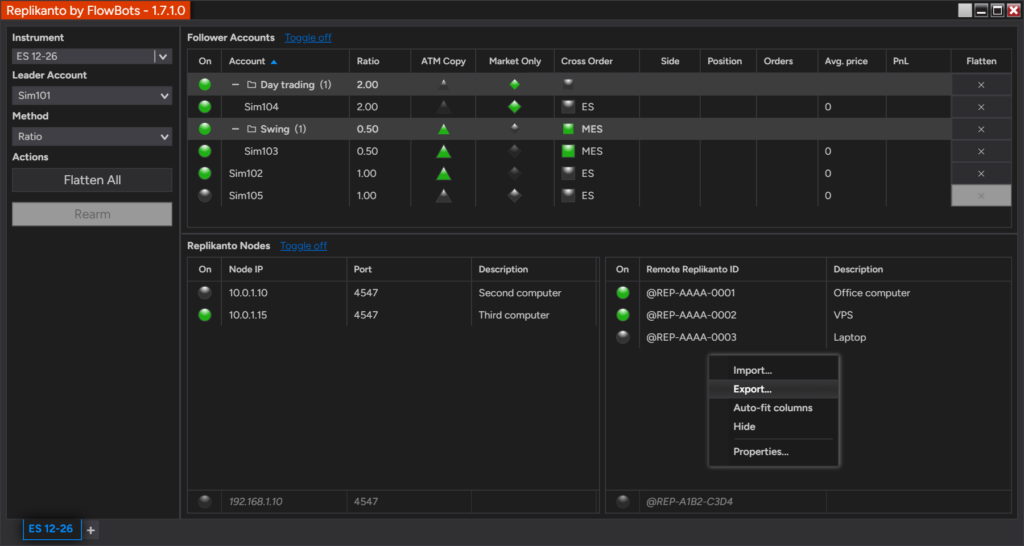The image size is (1024, 546).
Task: Click new remote ID field @REP-A1B2-C3D4
Action: pyautogui.click(x=733, y=502)
